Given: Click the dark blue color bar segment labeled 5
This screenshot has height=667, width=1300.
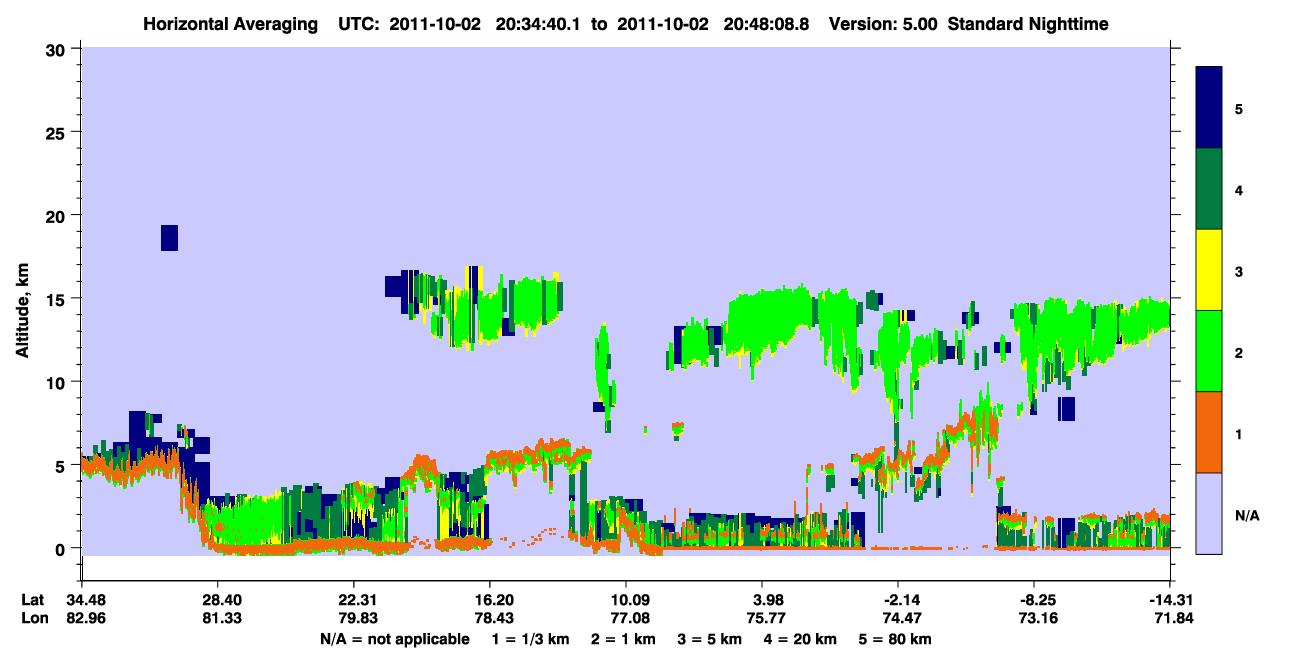Looking at the screenshot, I should pos(1209,108).
